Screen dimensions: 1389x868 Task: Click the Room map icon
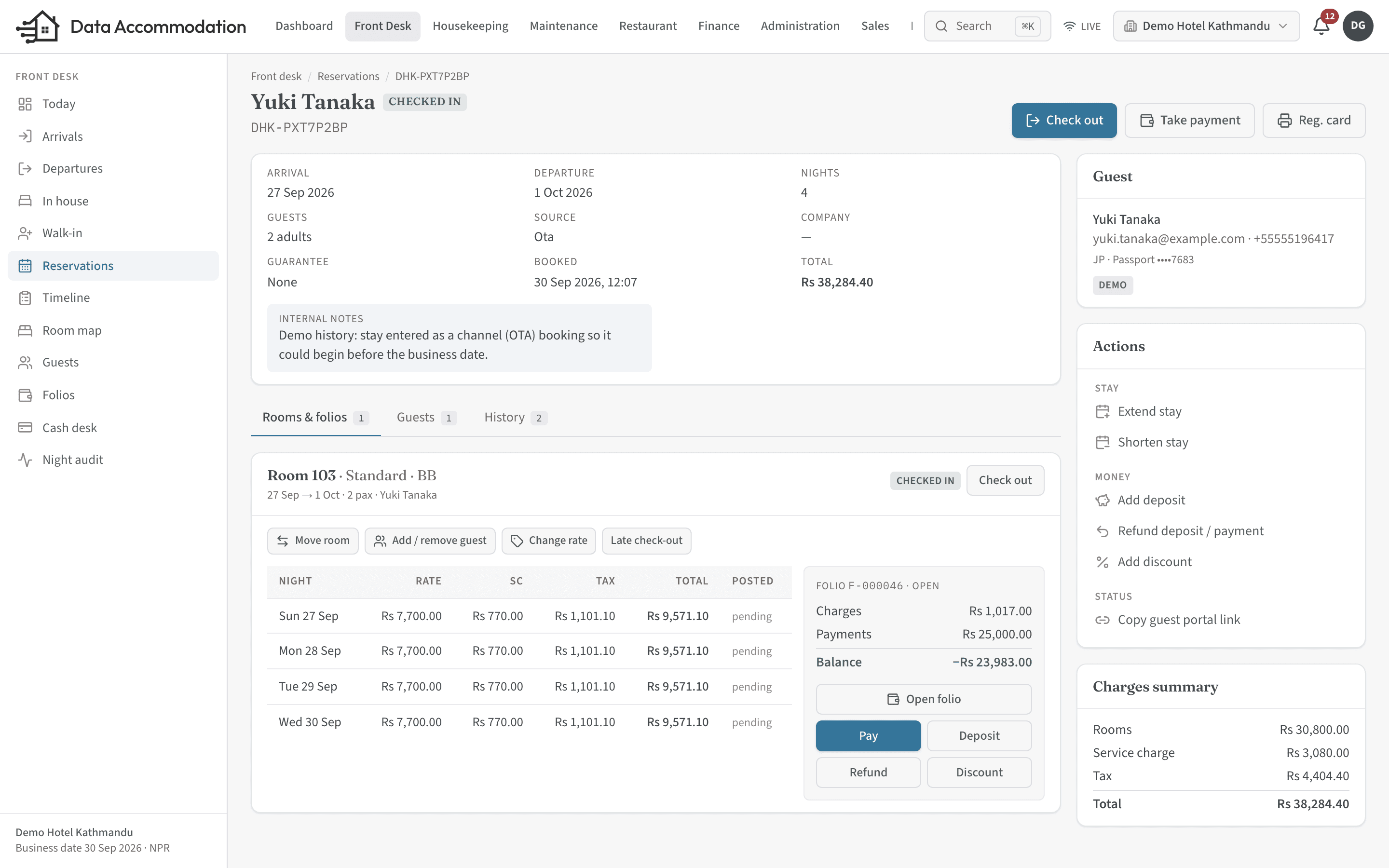point(25,330)
